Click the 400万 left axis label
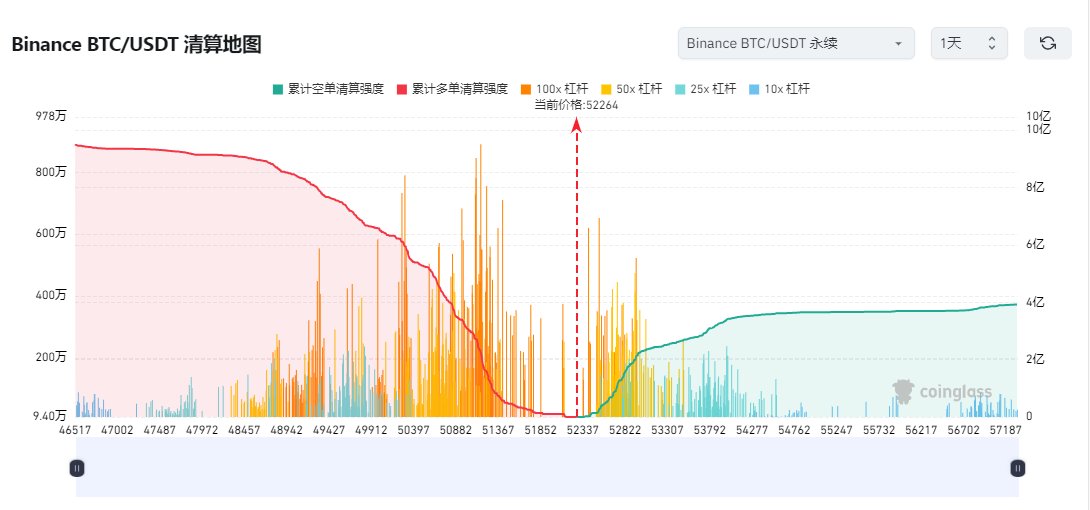The image size is (1090, 510). pyautogui.click(x=51, y=296)
